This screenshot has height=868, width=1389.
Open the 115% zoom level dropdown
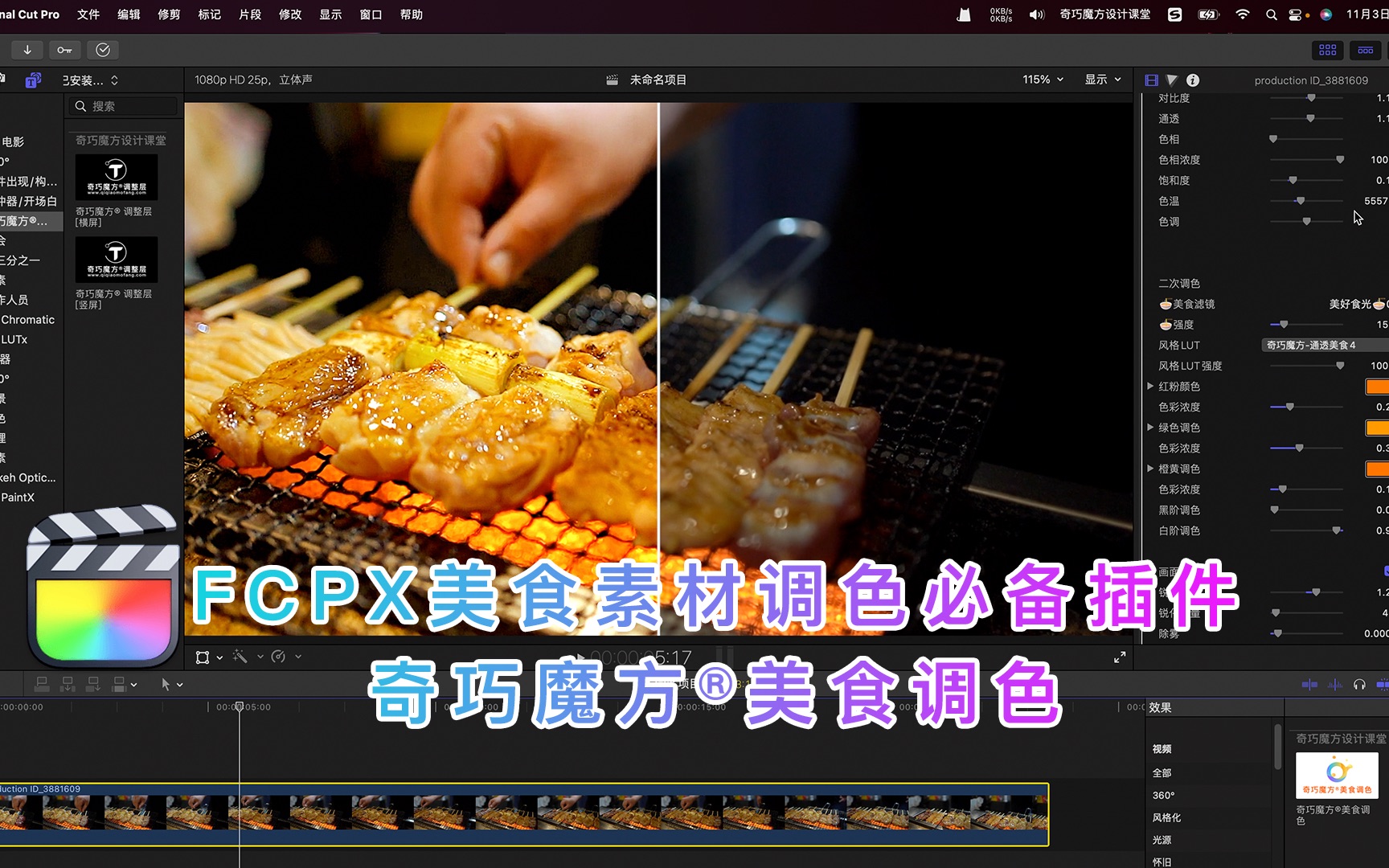pos(1043,80)
